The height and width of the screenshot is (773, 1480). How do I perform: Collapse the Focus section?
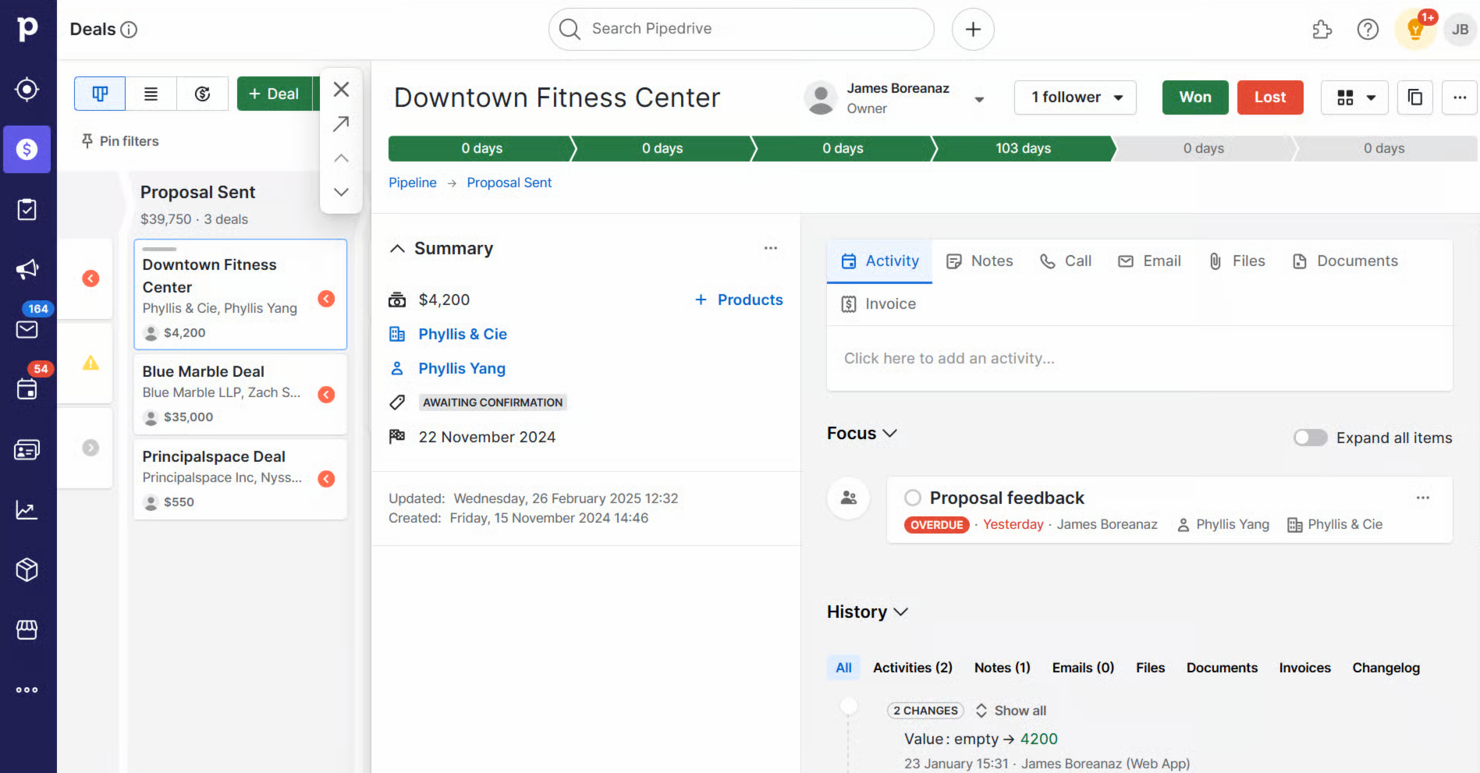[x=890, y=433]
